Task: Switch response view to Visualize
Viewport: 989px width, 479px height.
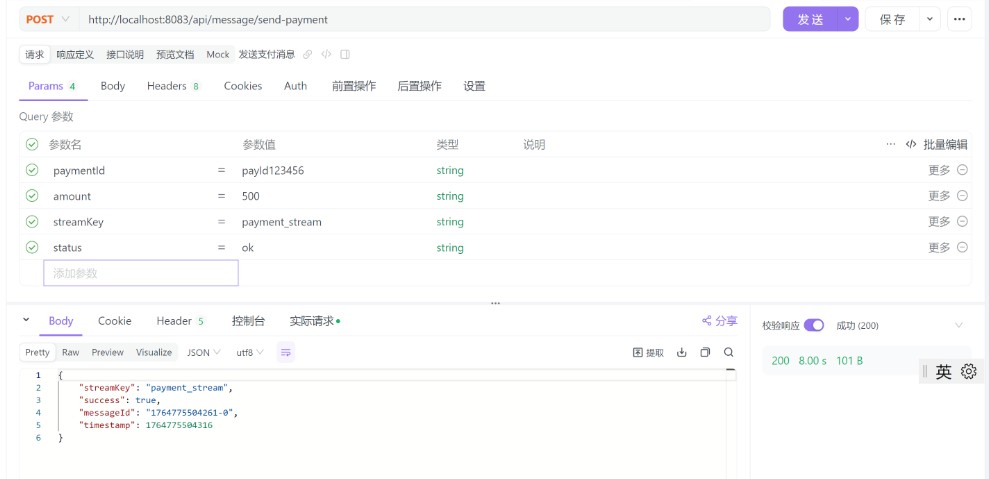Action: click(x=154, y=352)
